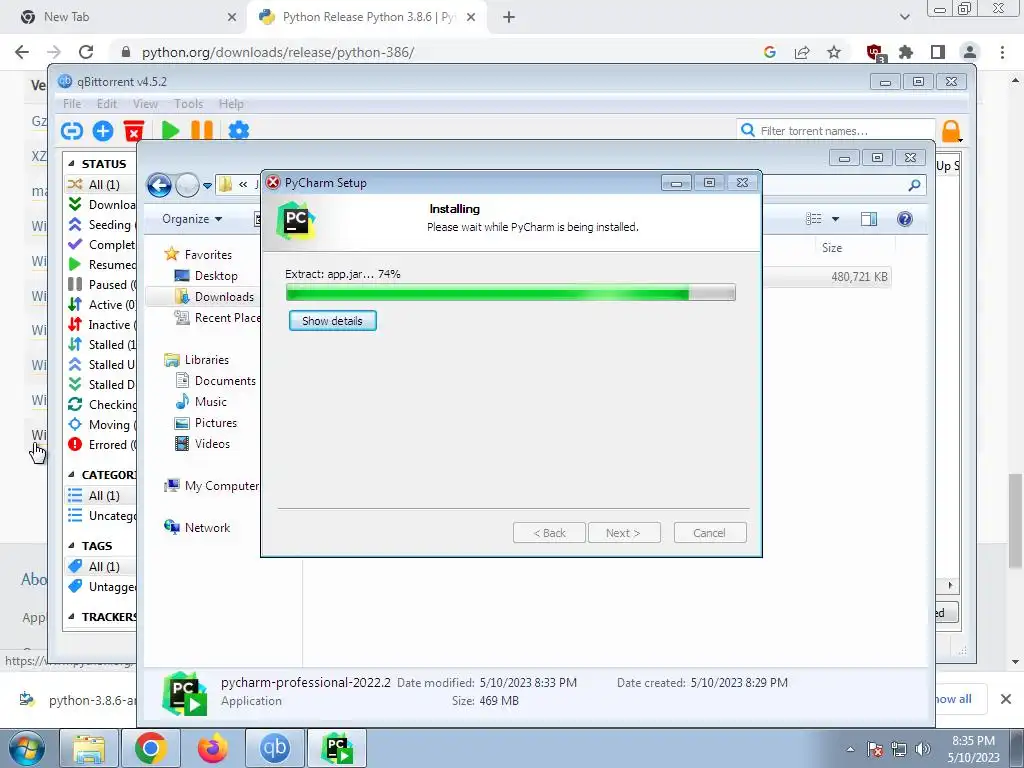
Task: Open Chrome extensions puzzle icon
Action: [906, 52]
